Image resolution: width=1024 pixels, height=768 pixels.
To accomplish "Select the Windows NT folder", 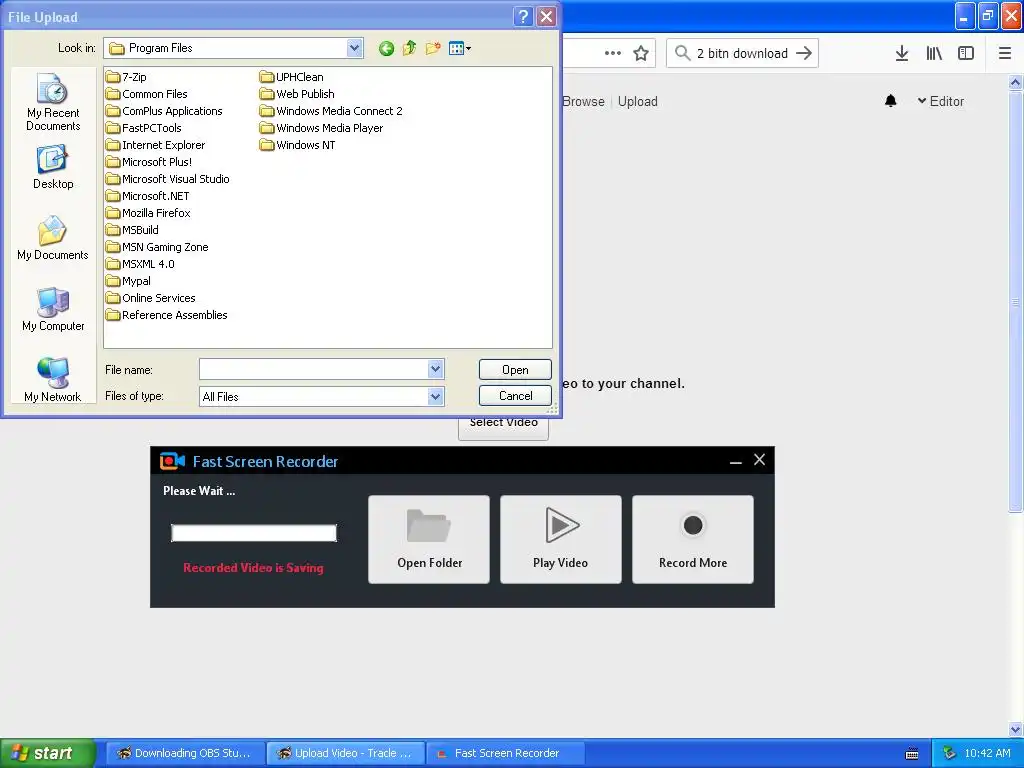I will point(298,145).
